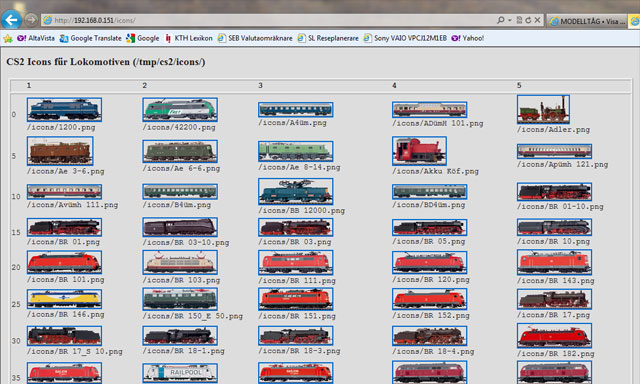
Task: Click the stop loading X icon
Action: coord(538,20)
